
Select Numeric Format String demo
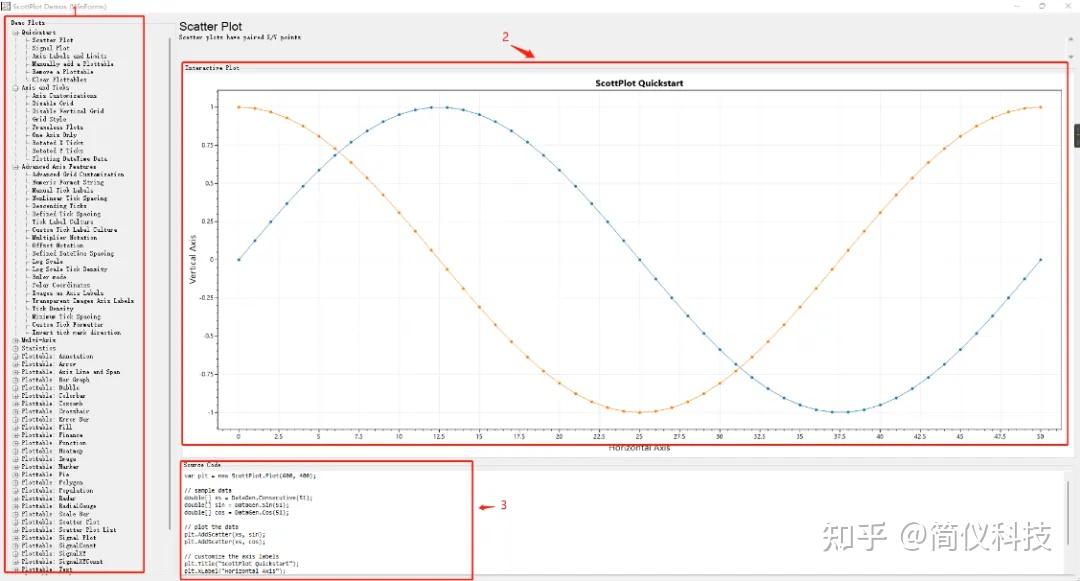(x=68, y=182)
